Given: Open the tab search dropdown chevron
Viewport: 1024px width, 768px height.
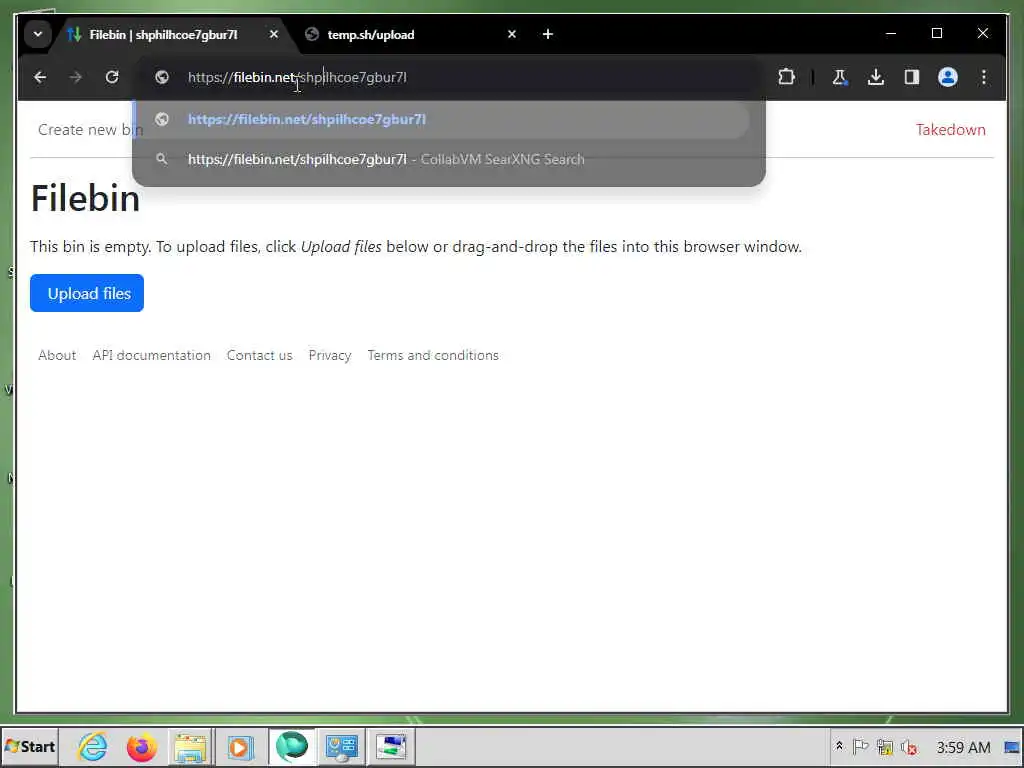Looking at the screenshot, I should [38, 34].
